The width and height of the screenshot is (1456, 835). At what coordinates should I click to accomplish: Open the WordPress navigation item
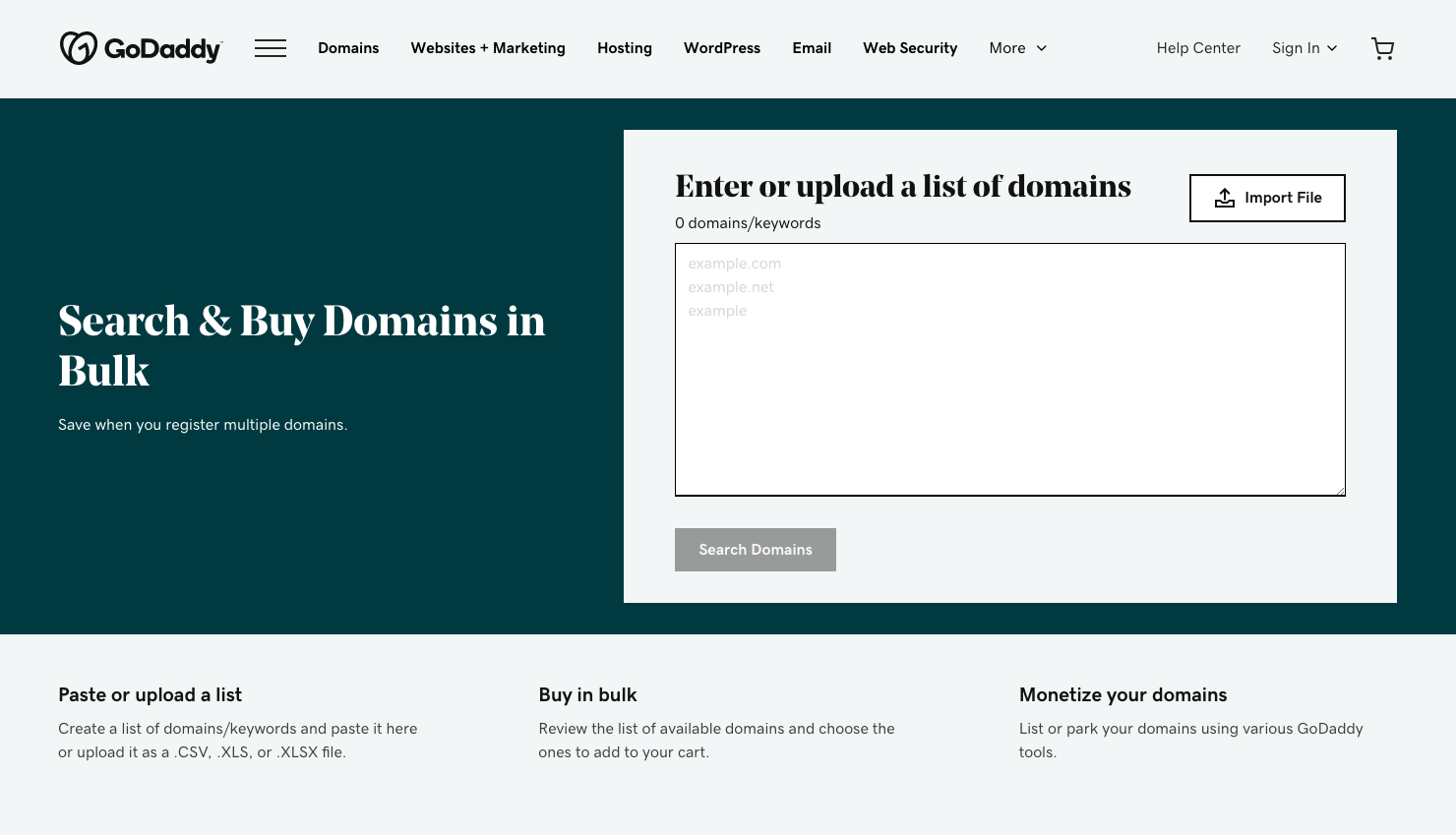click(x=722, y=48)
